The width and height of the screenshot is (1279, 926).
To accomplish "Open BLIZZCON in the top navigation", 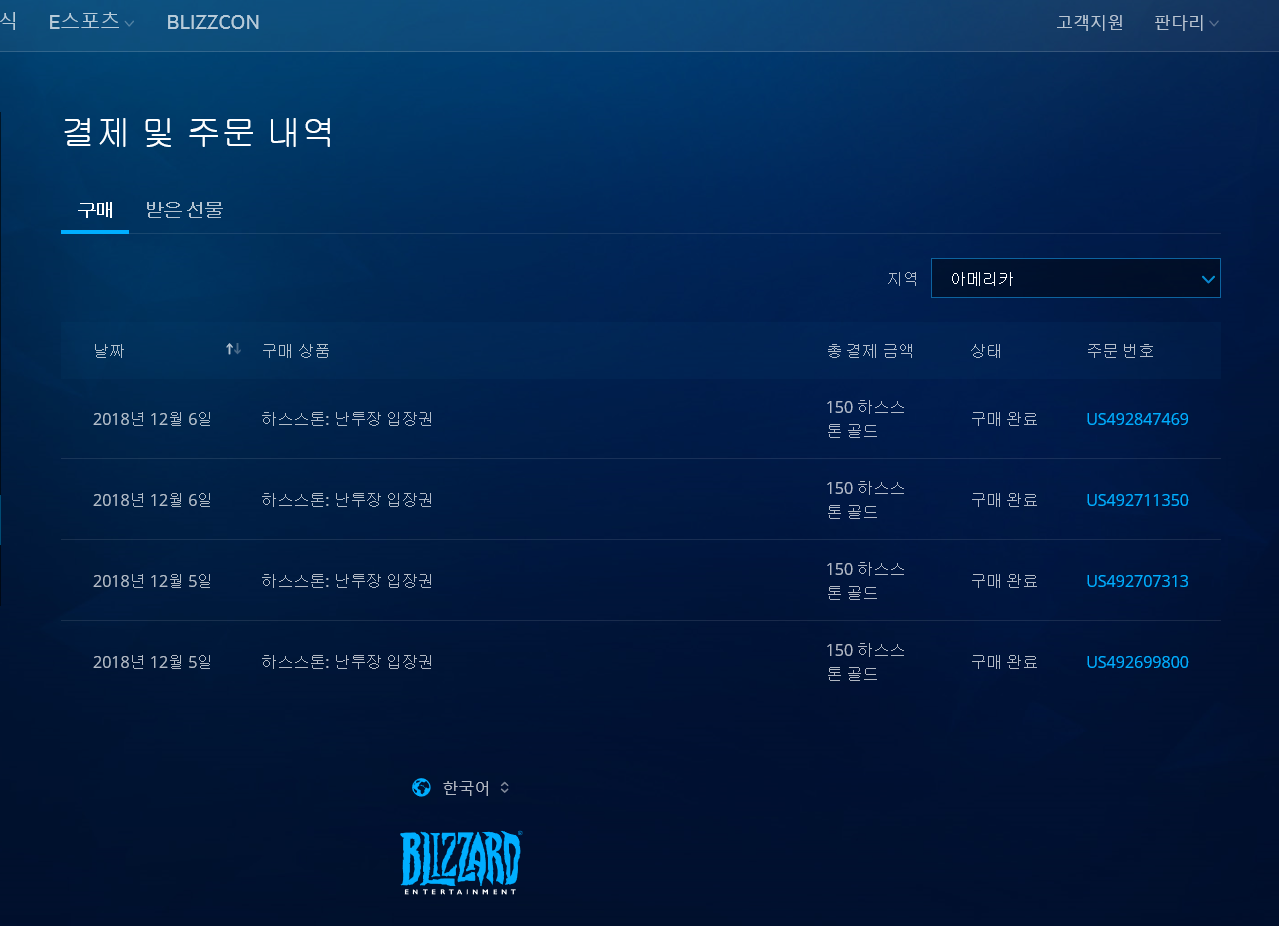I will (x=213, y=22).
